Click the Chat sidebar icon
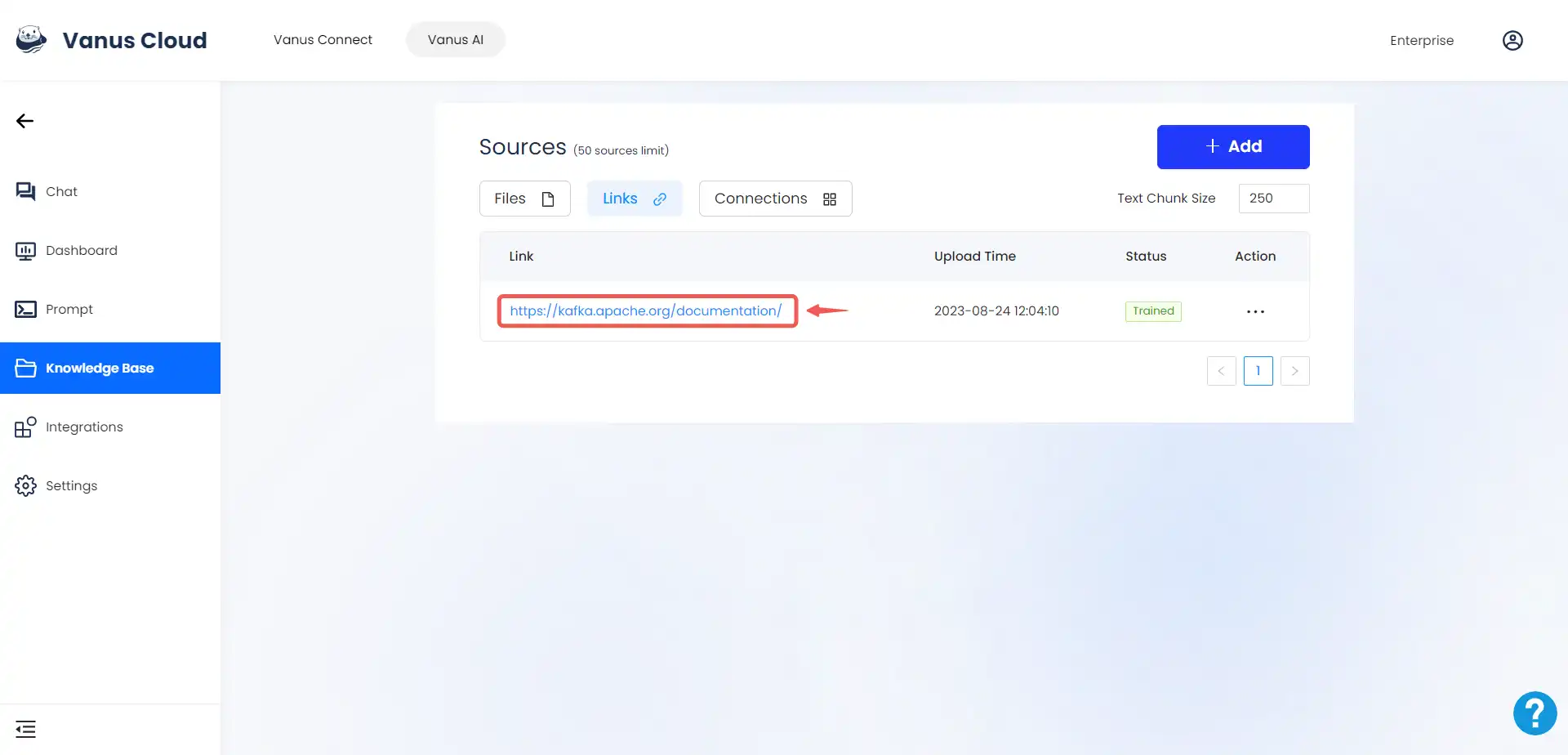 click(x=25, y=191)
